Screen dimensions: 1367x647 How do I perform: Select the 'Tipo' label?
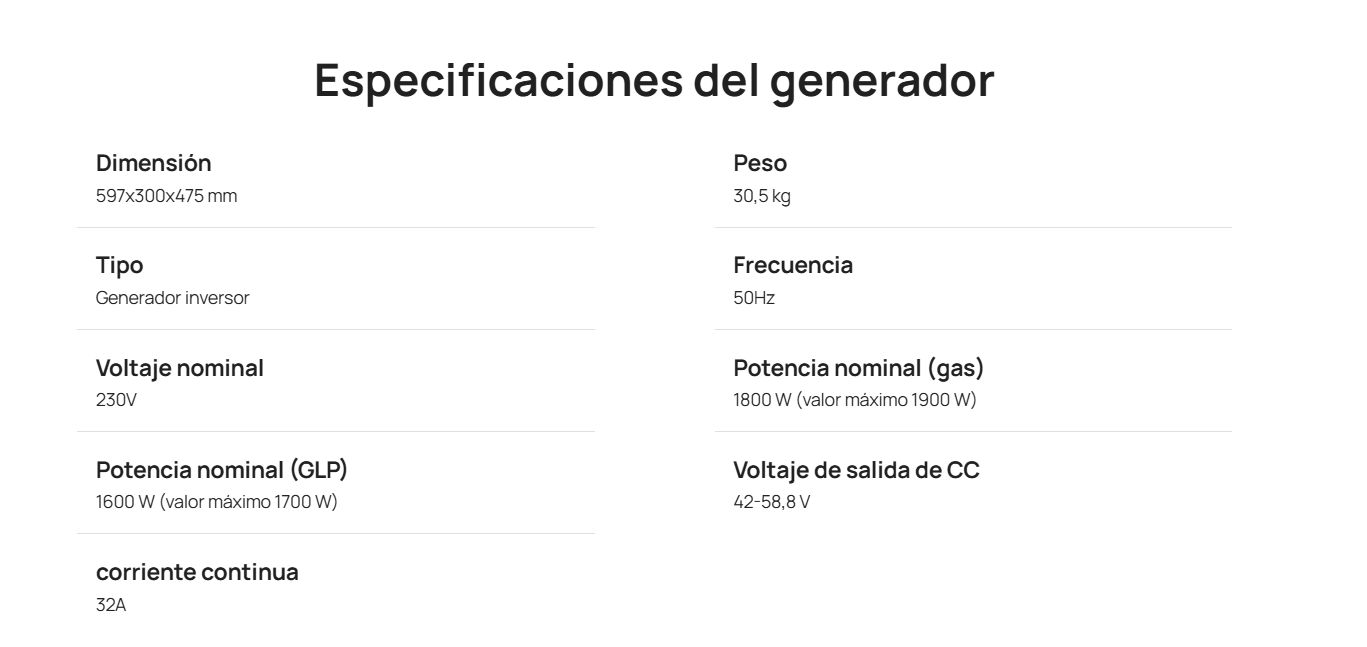(x=119, y=266)
